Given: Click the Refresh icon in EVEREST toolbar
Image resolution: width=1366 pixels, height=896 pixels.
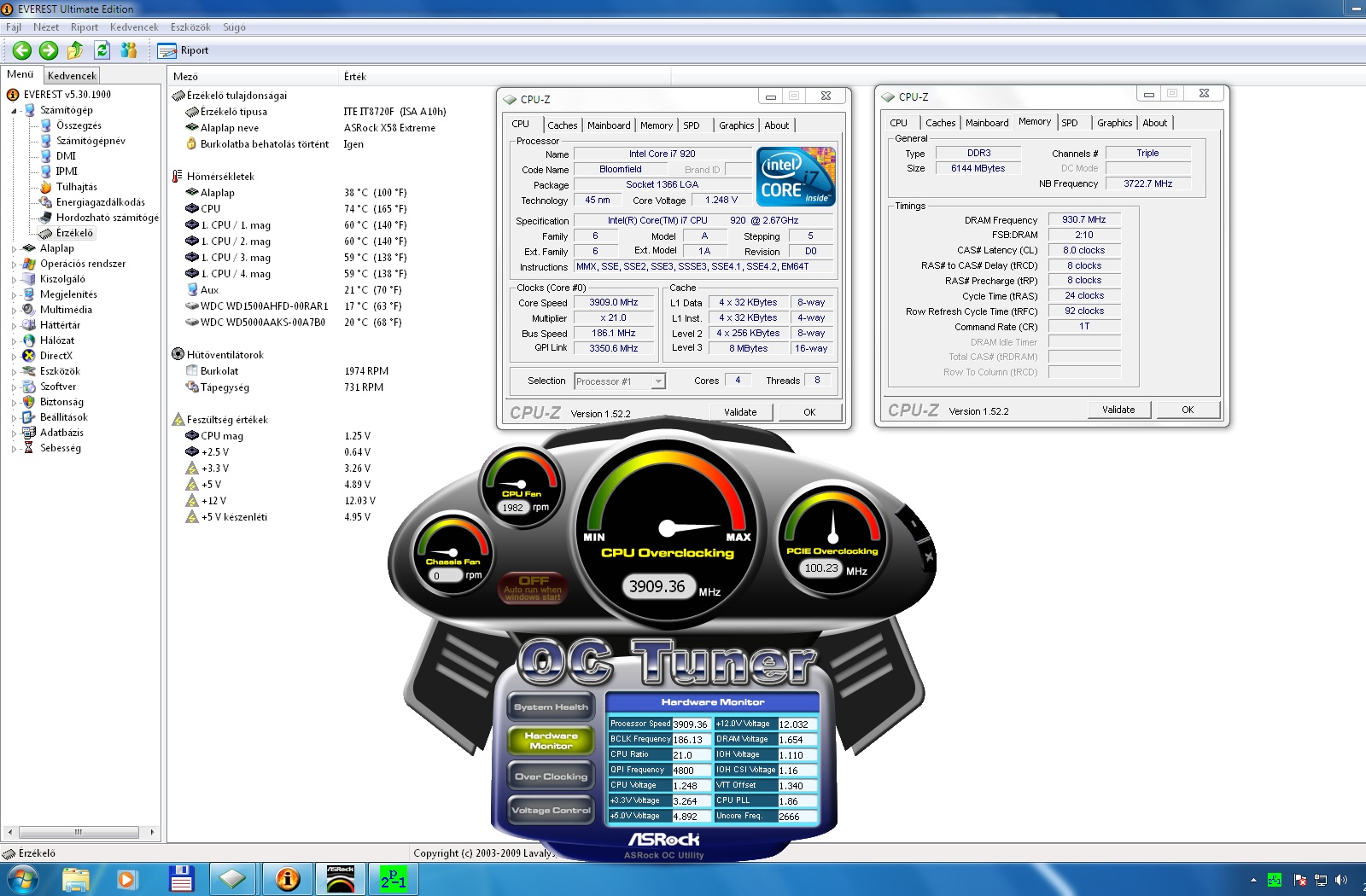Looking at the screenshot, I should (102, 50).
